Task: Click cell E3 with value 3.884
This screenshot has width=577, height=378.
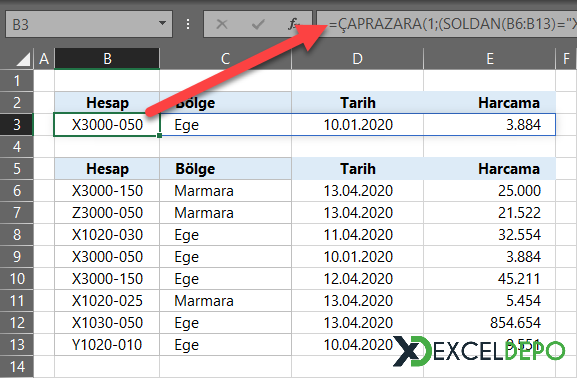Action: point(489,125)
